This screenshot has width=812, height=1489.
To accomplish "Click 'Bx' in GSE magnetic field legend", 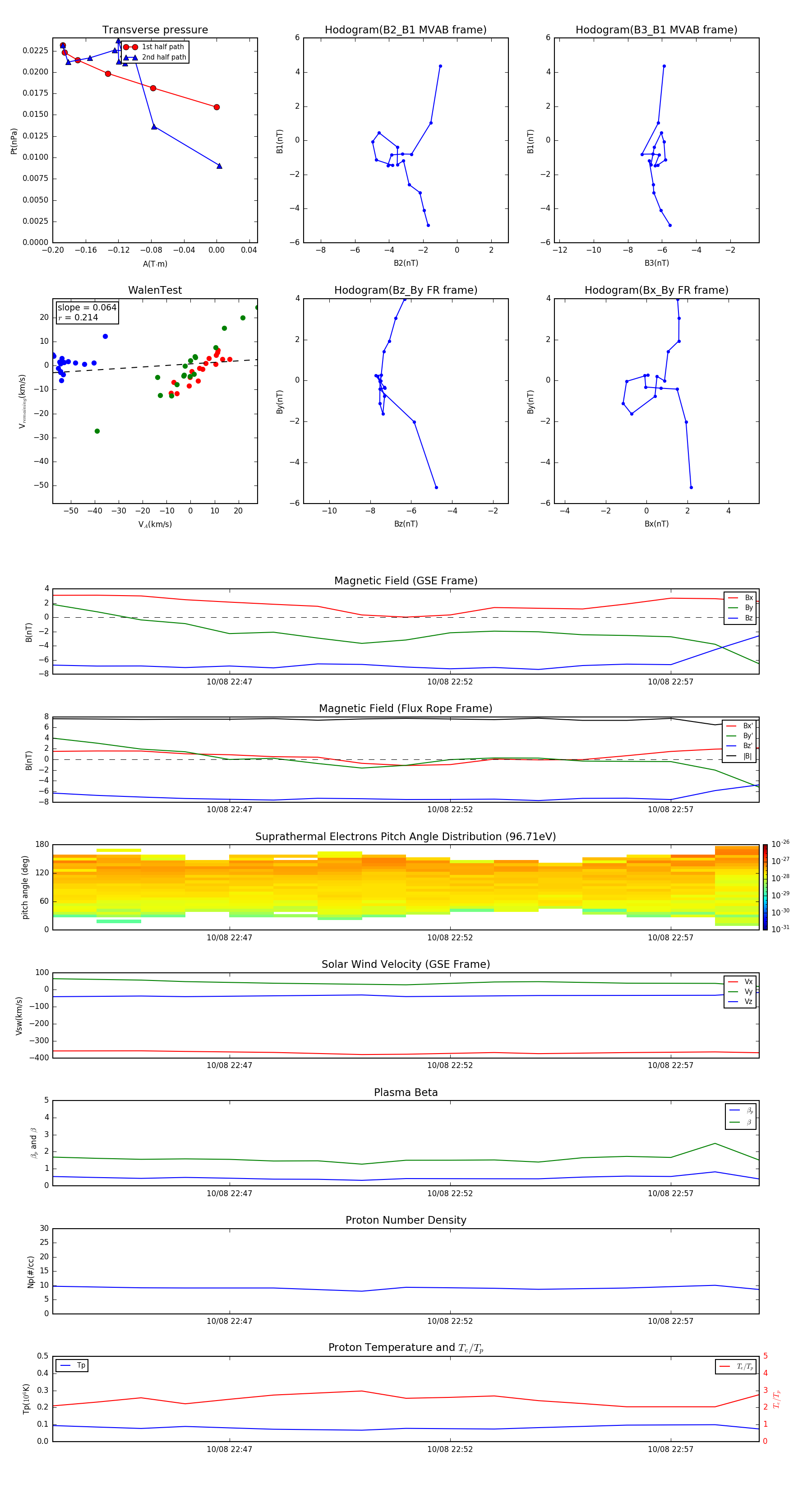I will click(x=741, y=598).
